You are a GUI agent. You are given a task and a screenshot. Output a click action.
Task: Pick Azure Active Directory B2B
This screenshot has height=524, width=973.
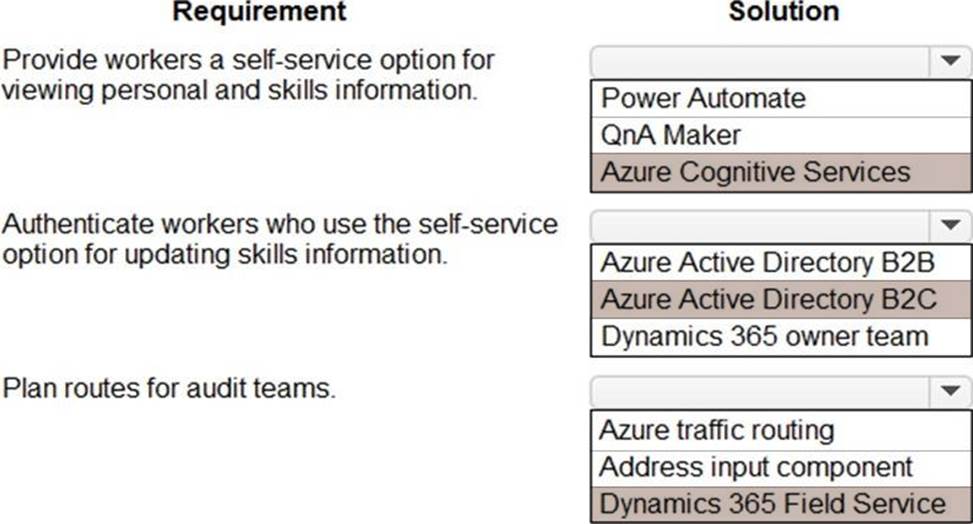point(767,263)
